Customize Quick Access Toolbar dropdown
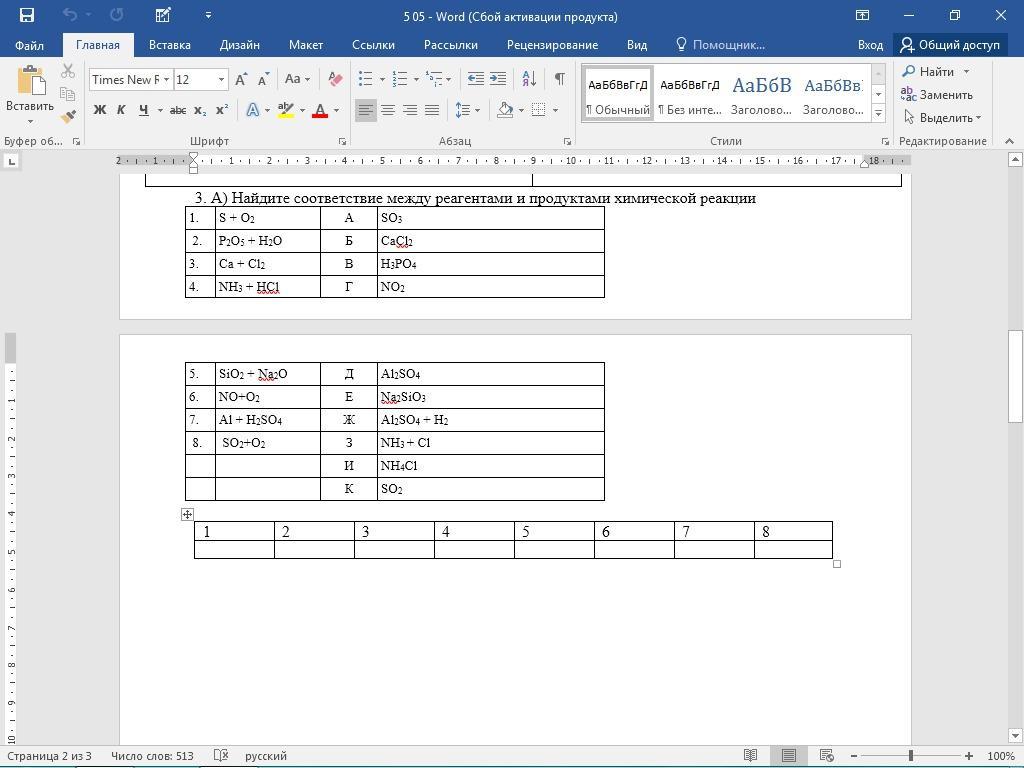The height and width of the screenshot is (768, 1024). [208, 15]
